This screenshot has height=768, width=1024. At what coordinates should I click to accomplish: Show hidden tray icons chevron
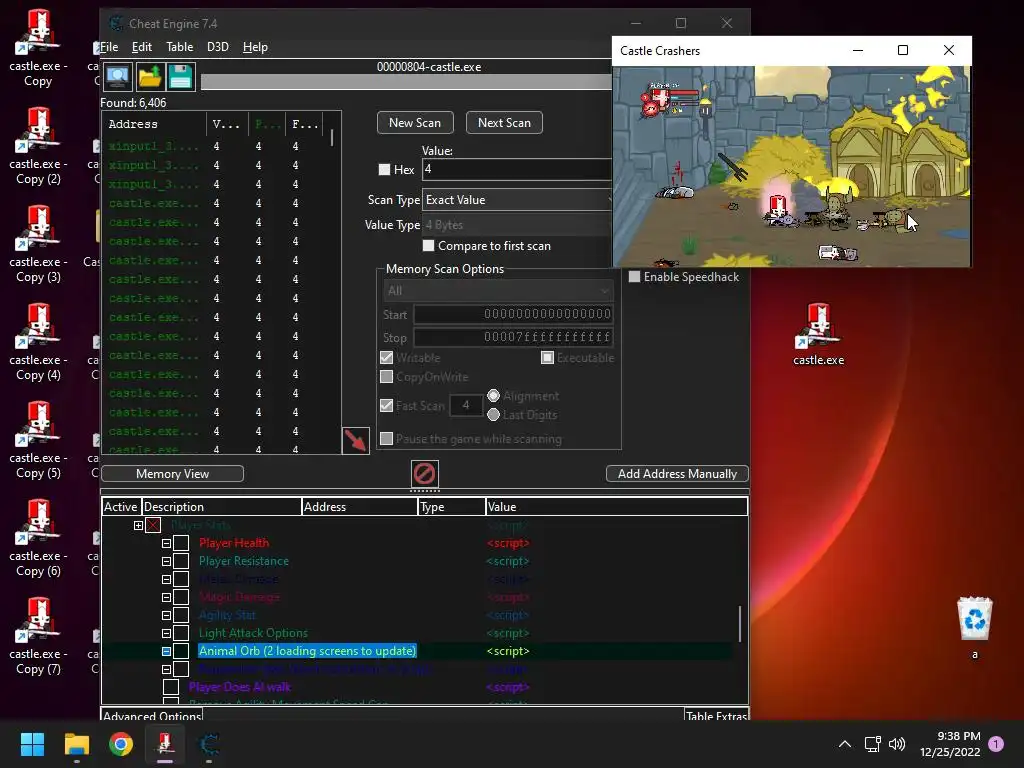[x=844, y=744]
